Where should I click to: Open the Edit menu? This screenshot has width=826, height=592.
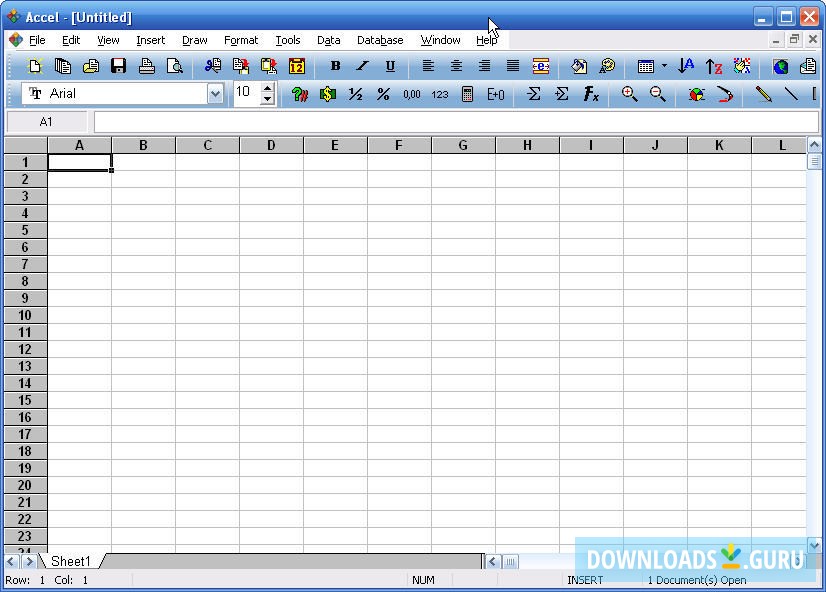coord(71,40)
